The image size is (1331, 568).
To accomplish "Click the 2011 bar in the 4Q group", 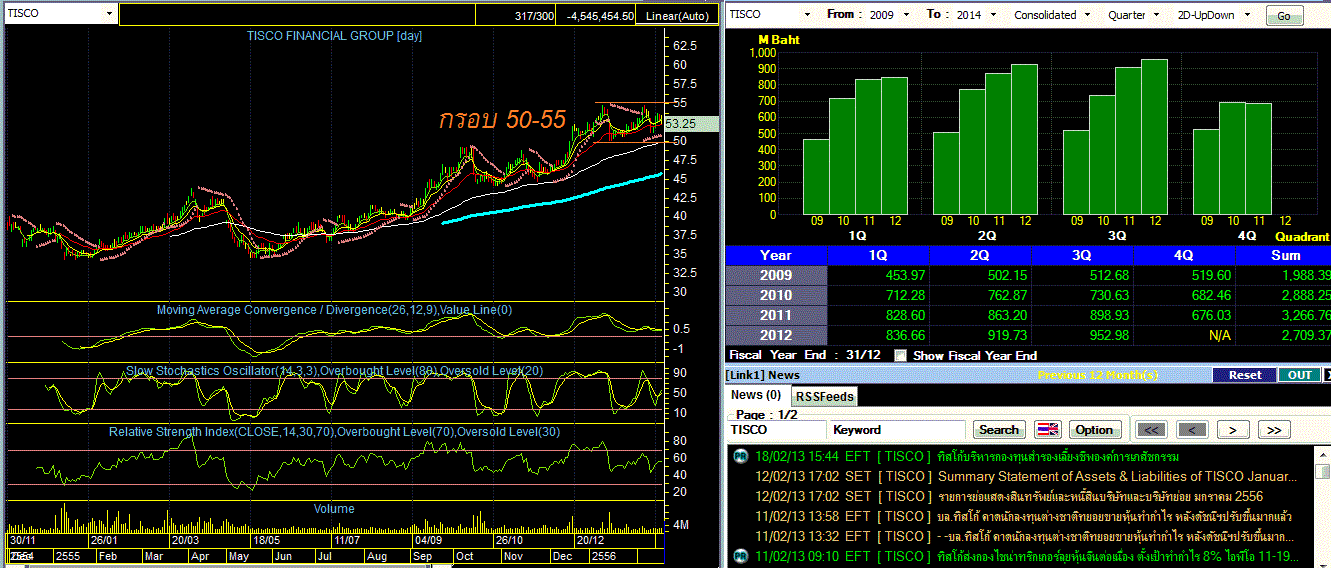I will click(1257, 159).
